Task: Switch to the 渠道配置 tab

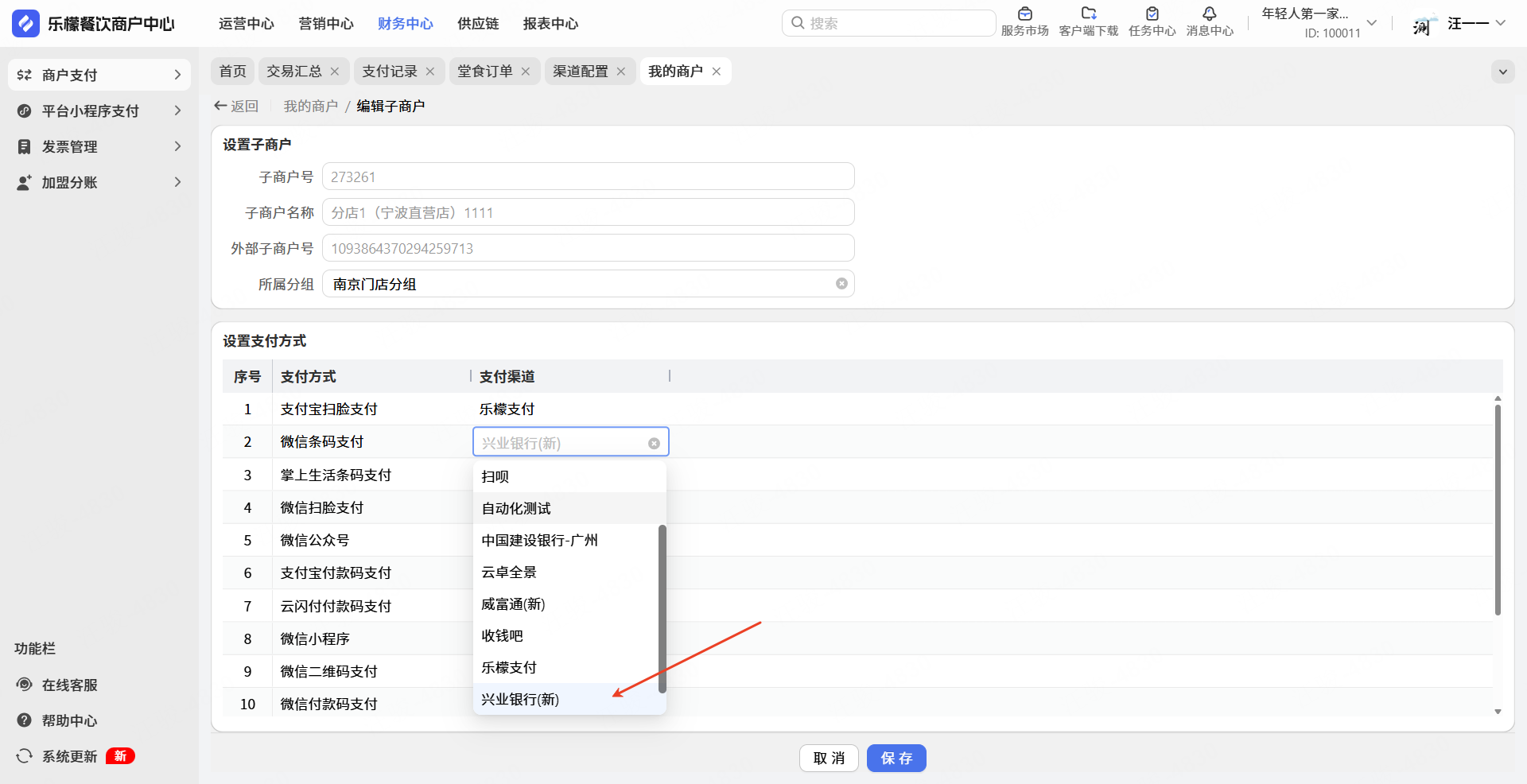Action: pos(581,72)
